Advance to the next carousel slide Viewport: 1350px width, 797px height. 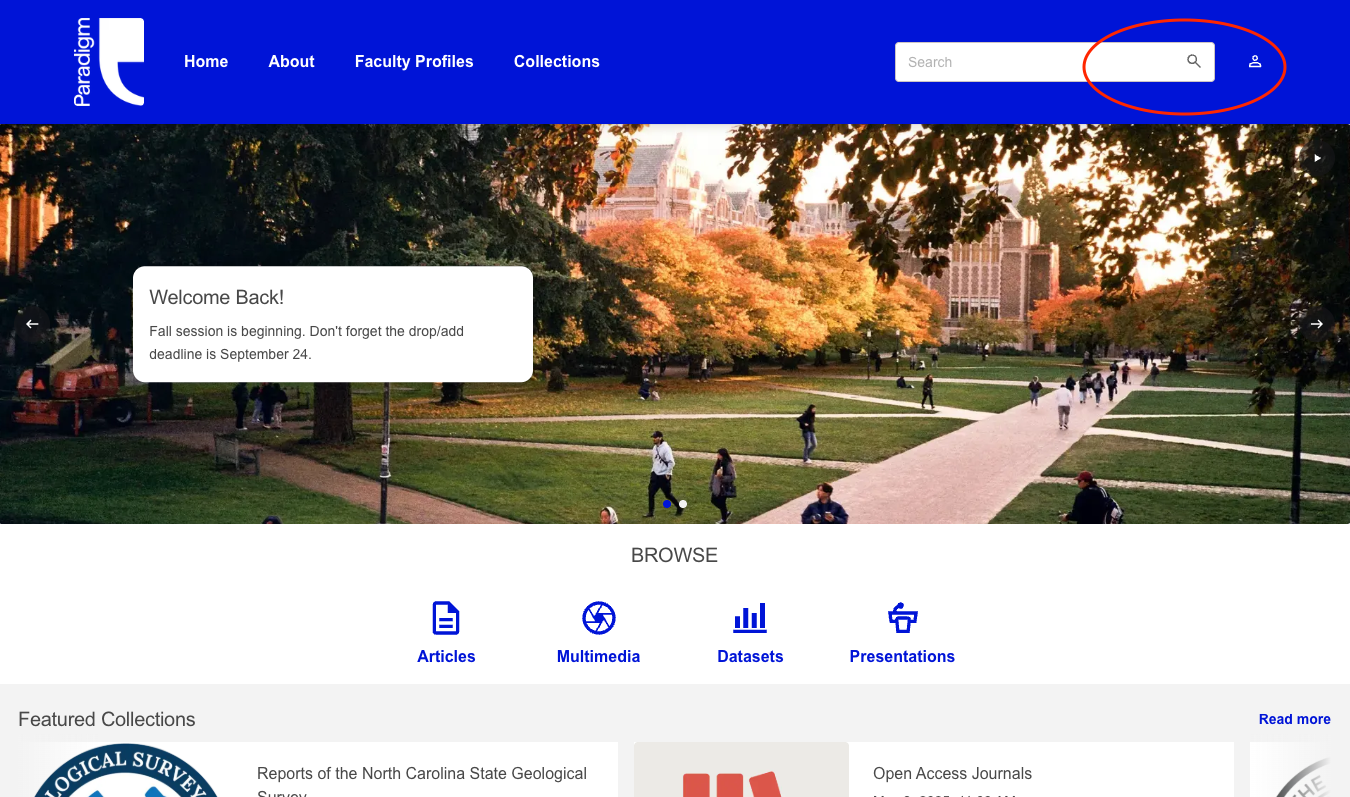pos(1317,324)
